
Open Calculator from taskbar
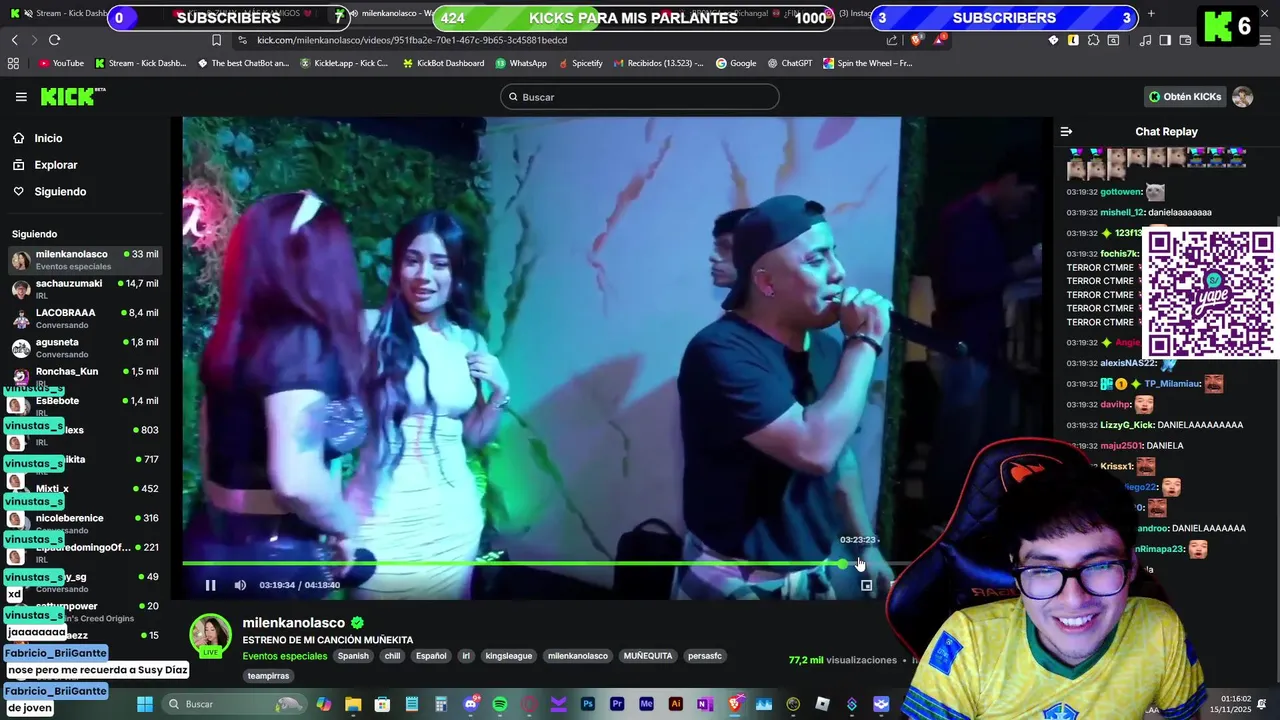441,704
